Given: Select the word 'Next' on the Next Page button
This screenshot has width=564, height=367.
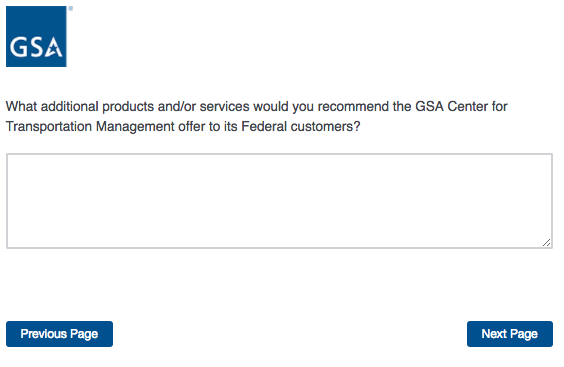Looking at the screenshot, I should (494, 334).
